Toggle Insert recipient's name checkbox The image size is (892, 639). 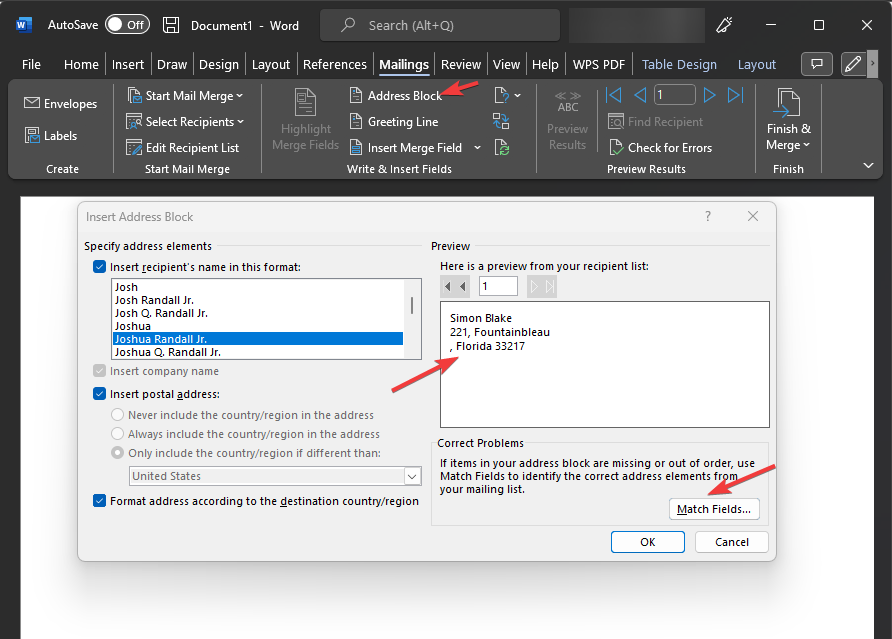pyautogui.click(x=100, y=267)
